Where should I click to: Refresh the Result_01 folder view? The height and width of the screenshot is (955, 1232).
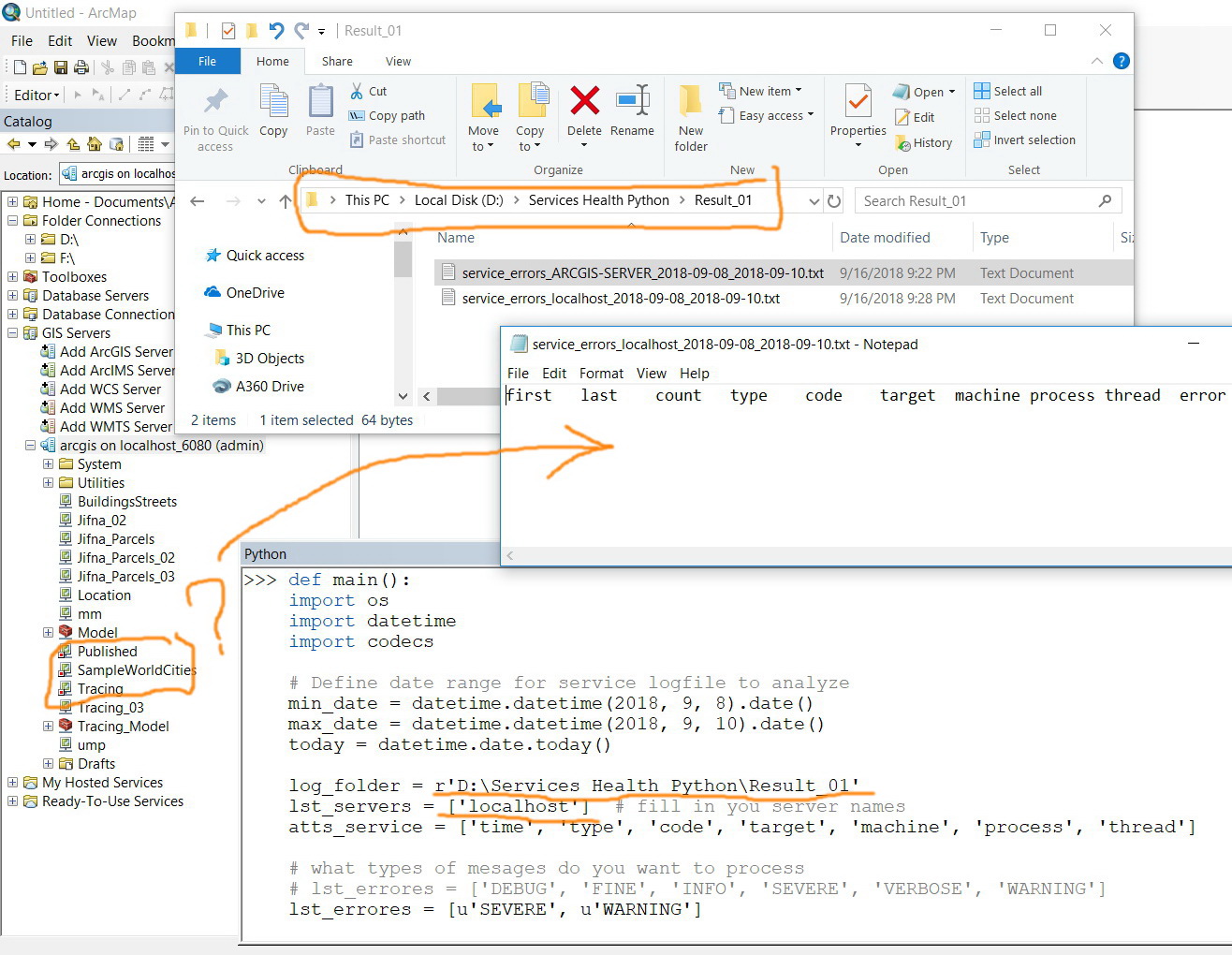coord(834,200)
